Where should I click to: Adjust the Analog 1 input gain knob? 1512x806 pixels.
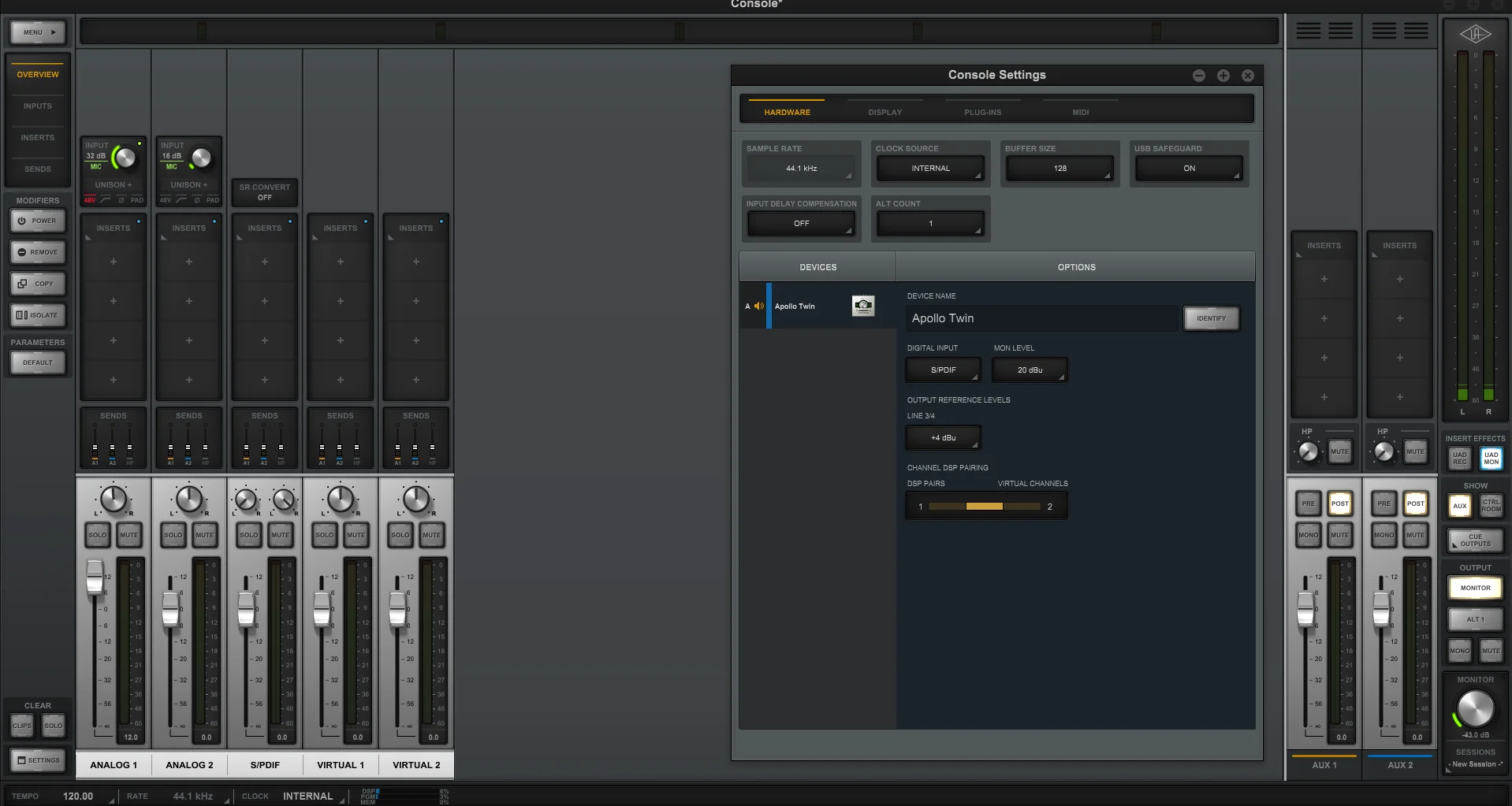point(124,158)
